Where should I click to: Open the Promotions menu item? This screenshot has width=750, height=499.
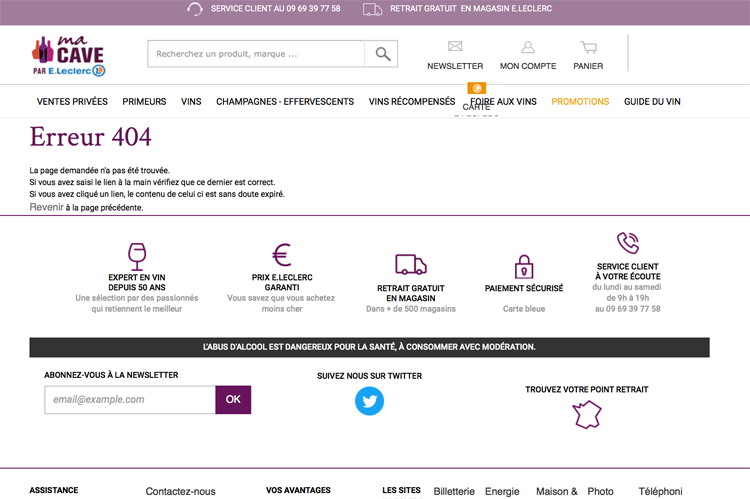point(580,101)
